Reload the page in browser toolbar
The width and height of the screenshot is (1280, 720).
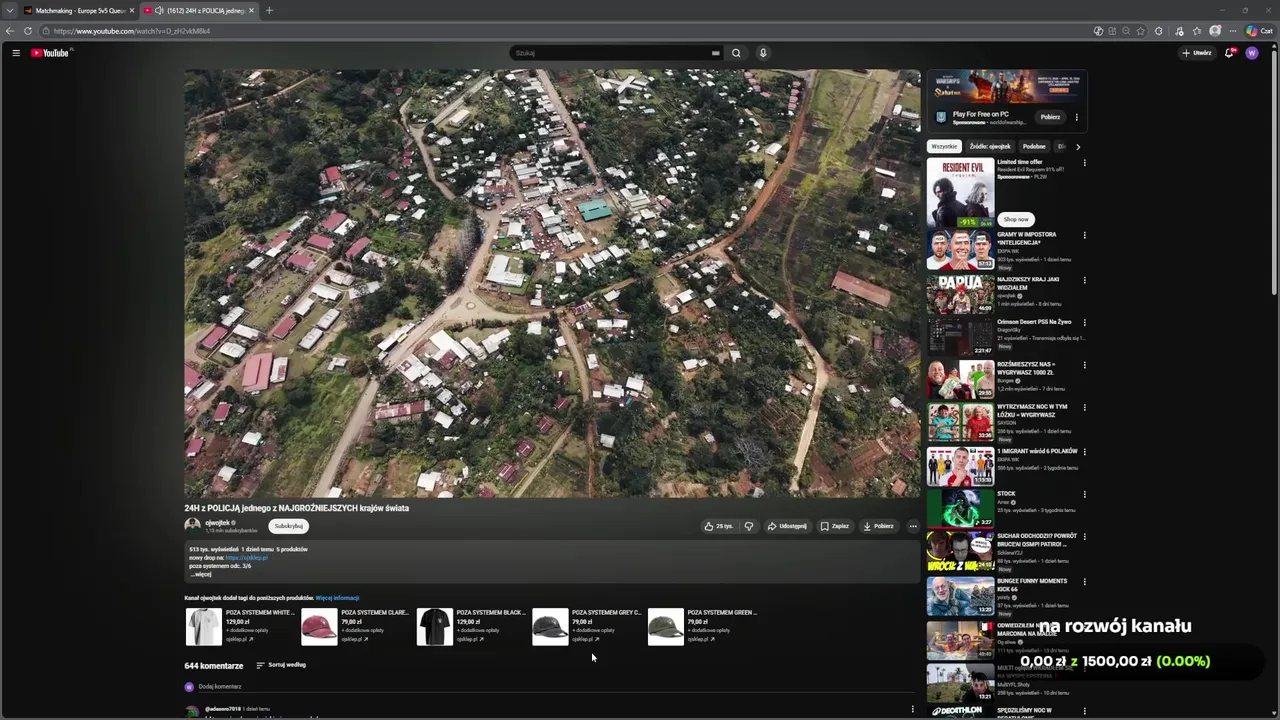[x=27, y=31]
